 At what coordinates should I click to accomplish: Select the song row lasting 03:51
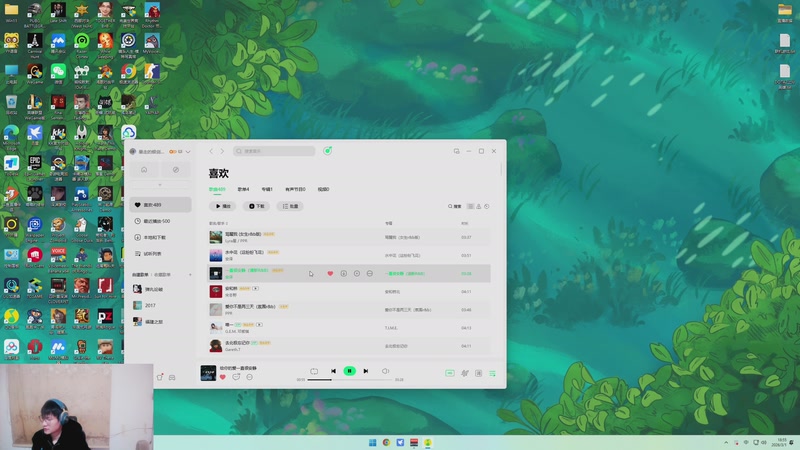click(x=349, y=255)
